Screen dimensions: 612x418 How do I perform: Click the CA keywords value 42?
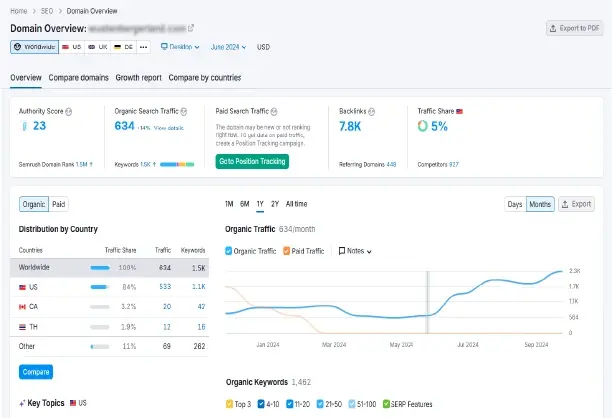[x=201, y=307]
